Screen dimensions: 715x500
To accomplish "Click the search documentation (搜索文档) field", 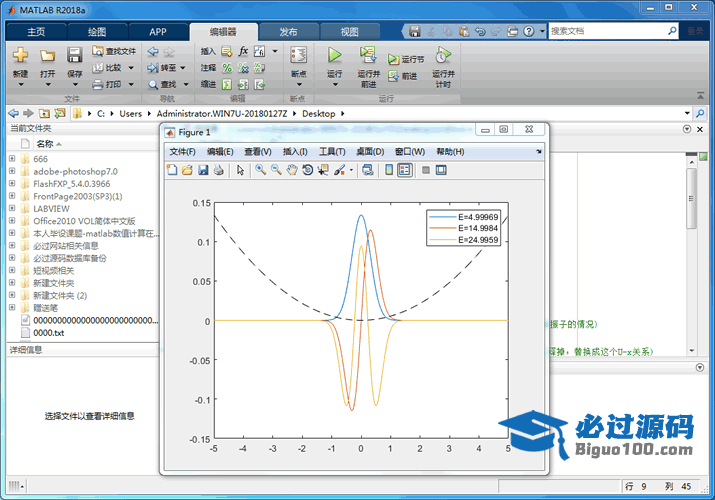I will point(608,31).
